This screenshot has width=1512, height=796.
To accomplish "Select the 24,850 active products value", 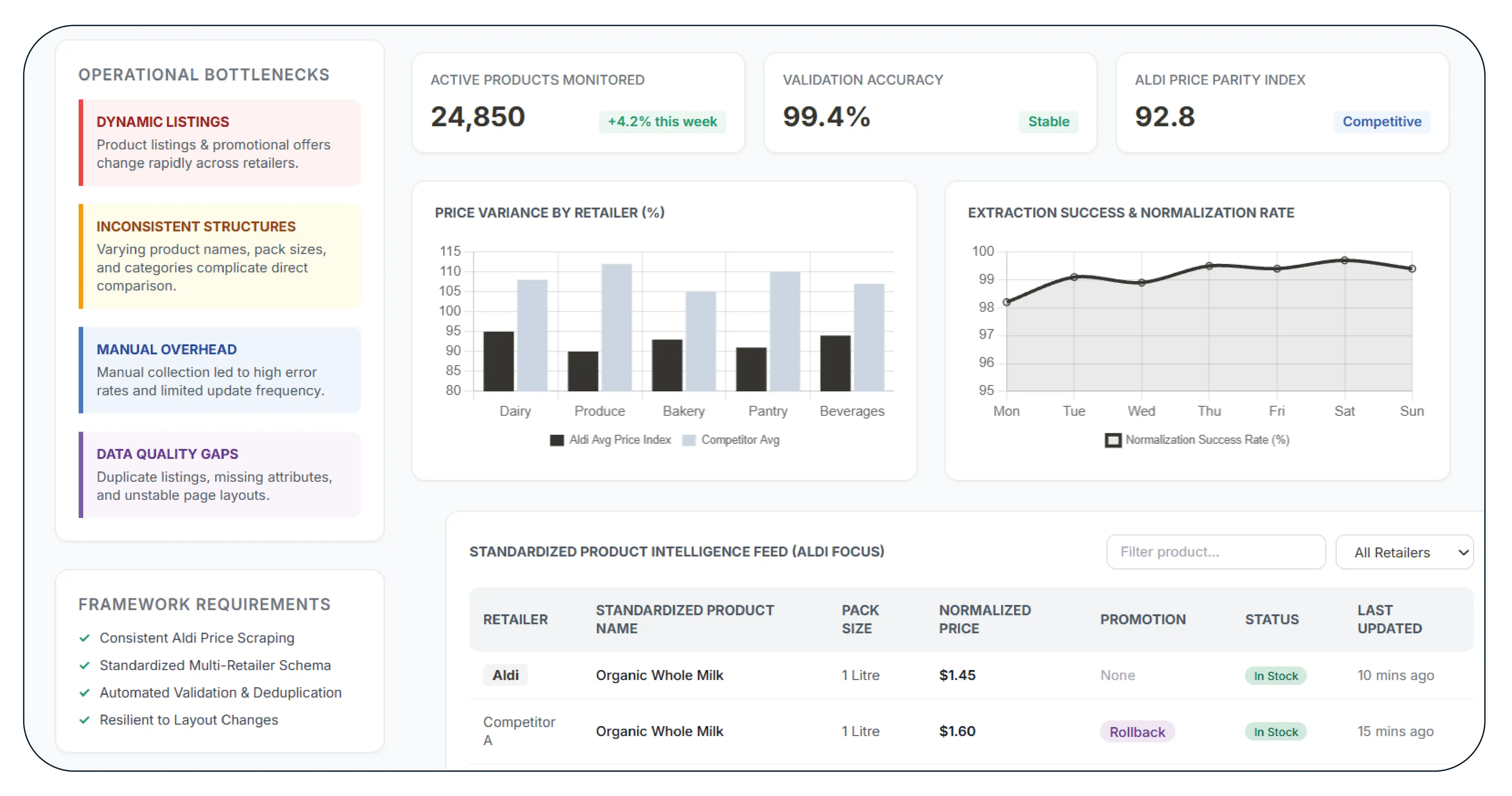I will [478, 117].
